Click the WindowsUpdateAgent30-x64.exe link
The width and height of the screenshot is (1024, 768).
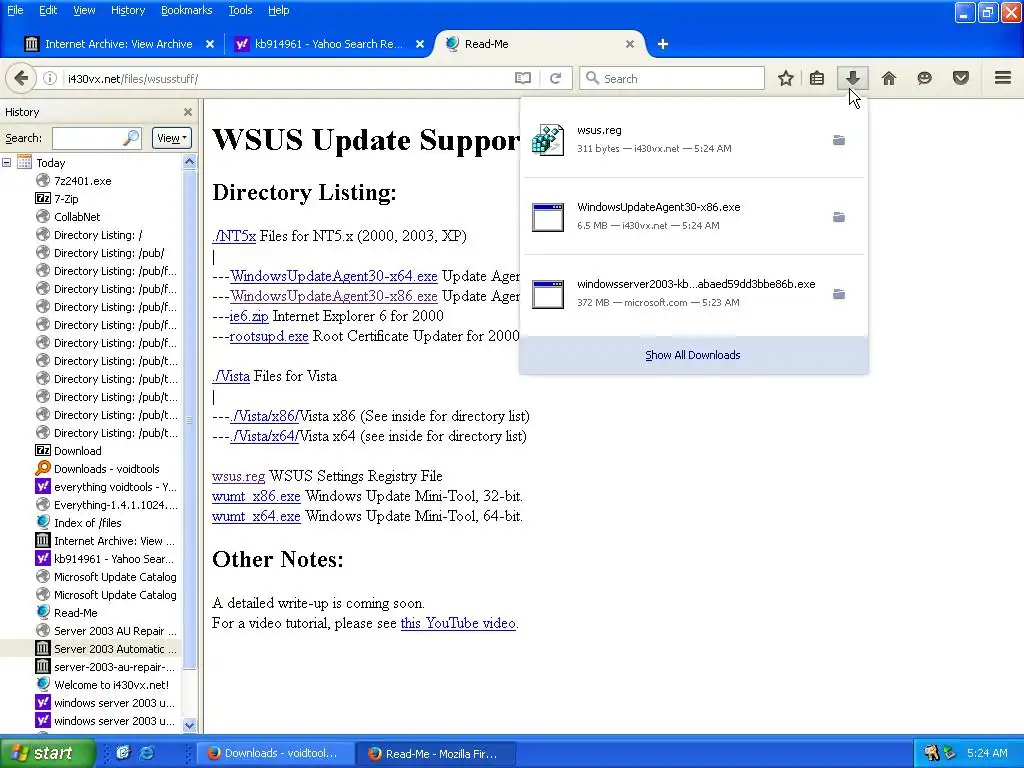(334, 276)
